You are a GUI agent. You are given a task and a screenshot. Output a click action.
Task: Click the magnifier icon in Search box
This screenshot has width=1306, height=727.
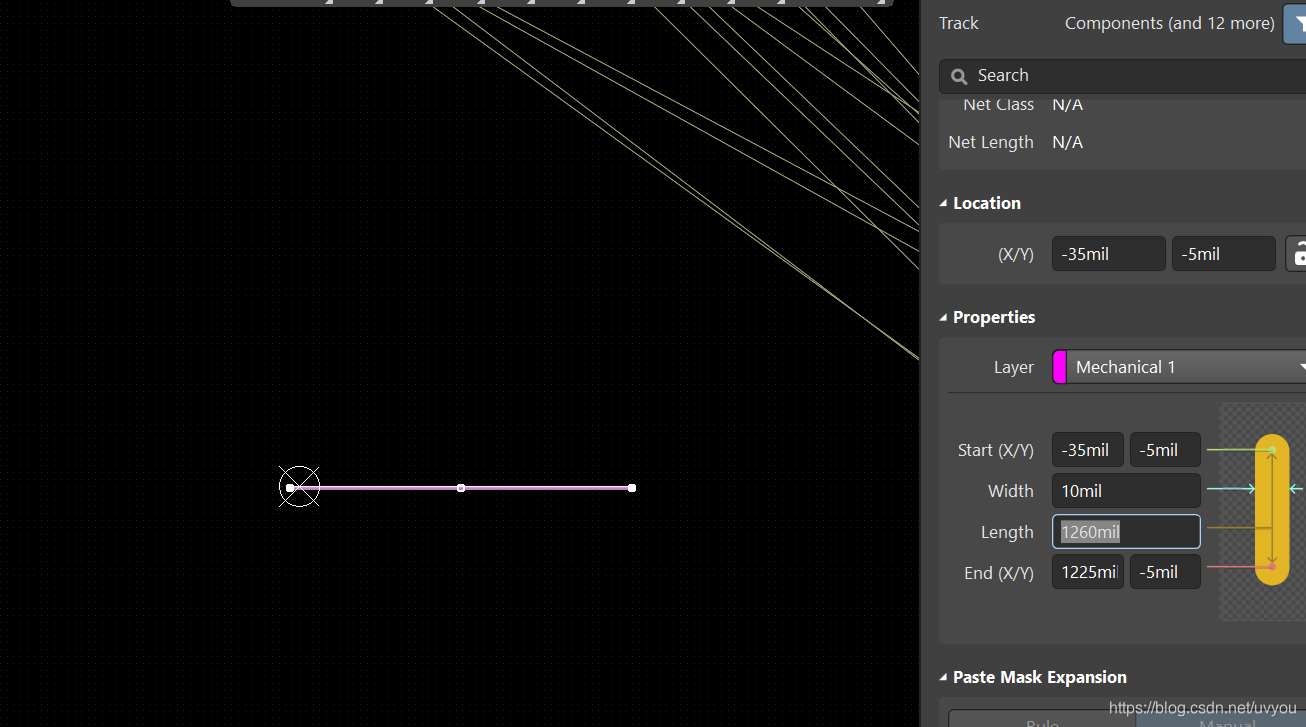(x=959, y=76)
